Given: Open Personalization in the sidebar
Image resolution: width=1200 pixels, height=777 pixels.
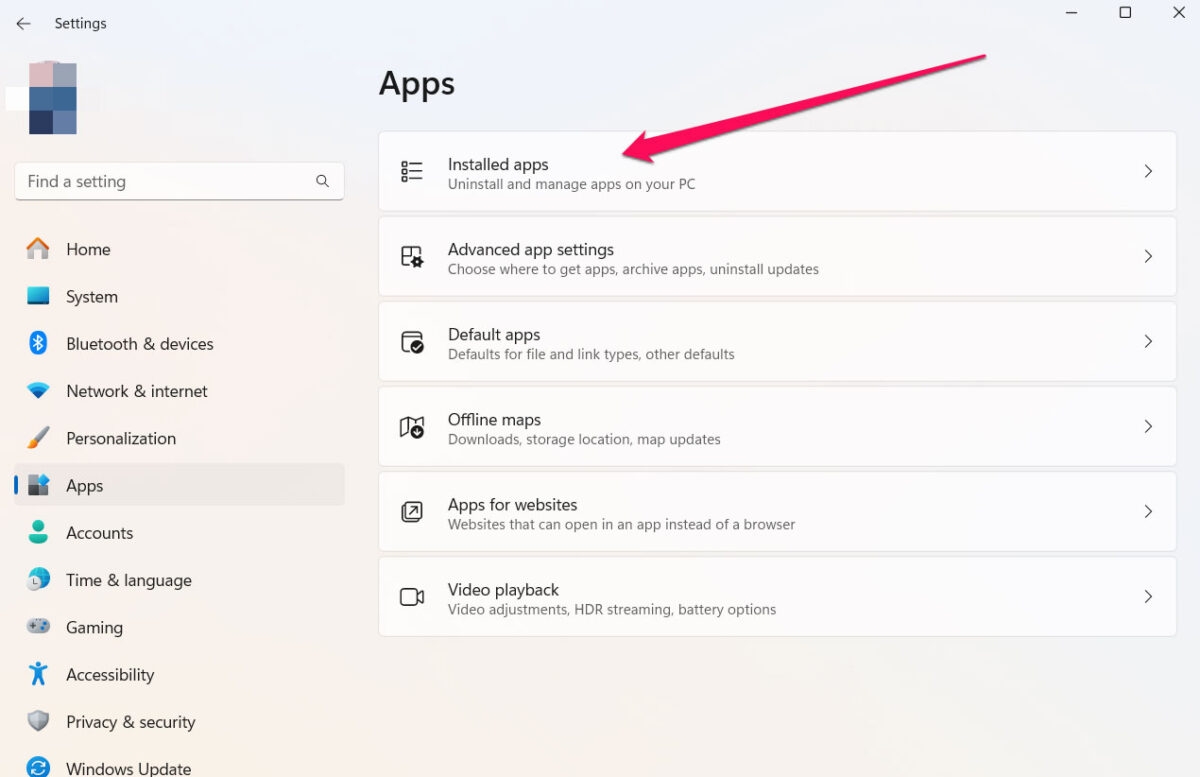Looking at the screenshot, I should pyautogui.click(x=120, y=438).
